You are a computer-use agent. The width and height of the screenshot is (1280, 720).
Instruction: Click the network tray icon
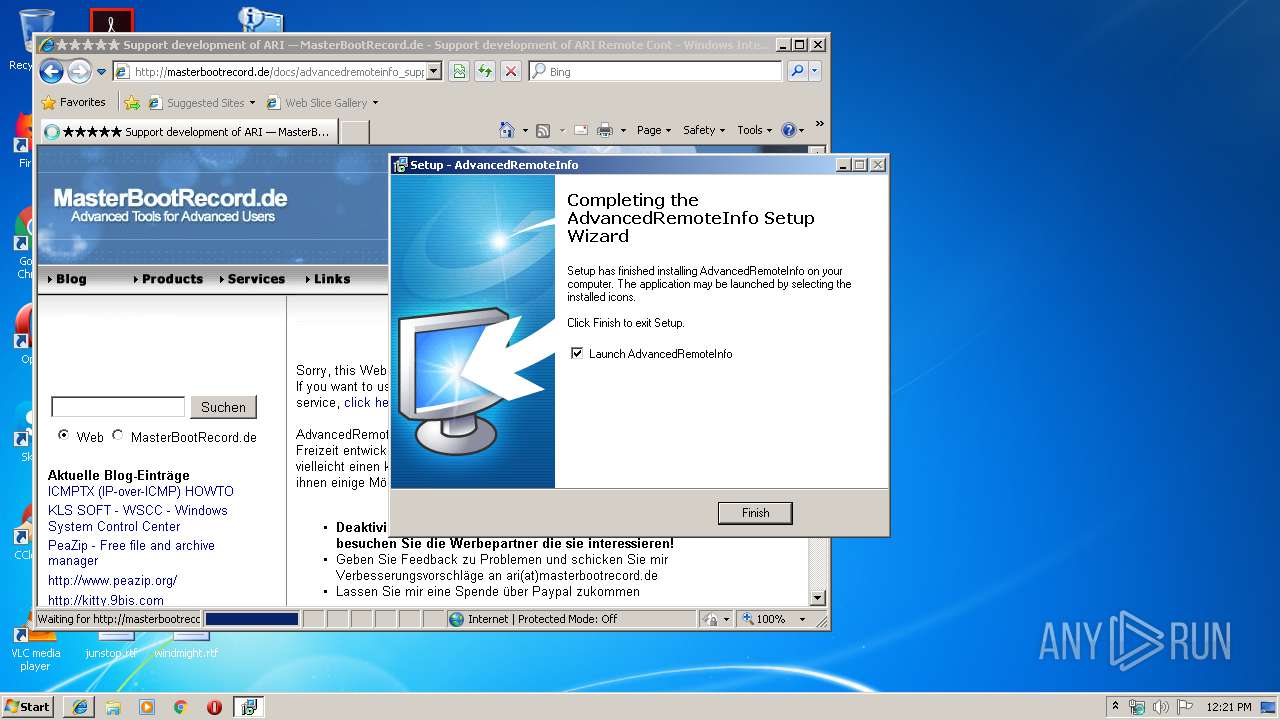click(1137, 706)
